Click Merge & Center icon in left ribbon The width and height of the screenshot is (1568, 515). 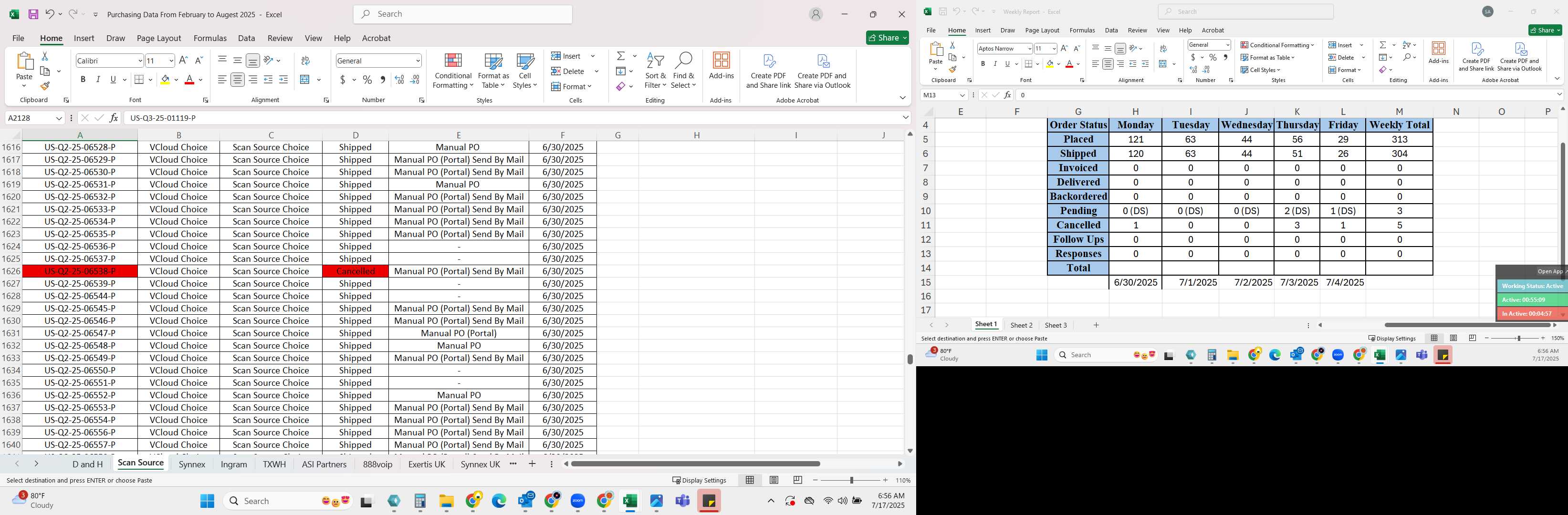305,80
